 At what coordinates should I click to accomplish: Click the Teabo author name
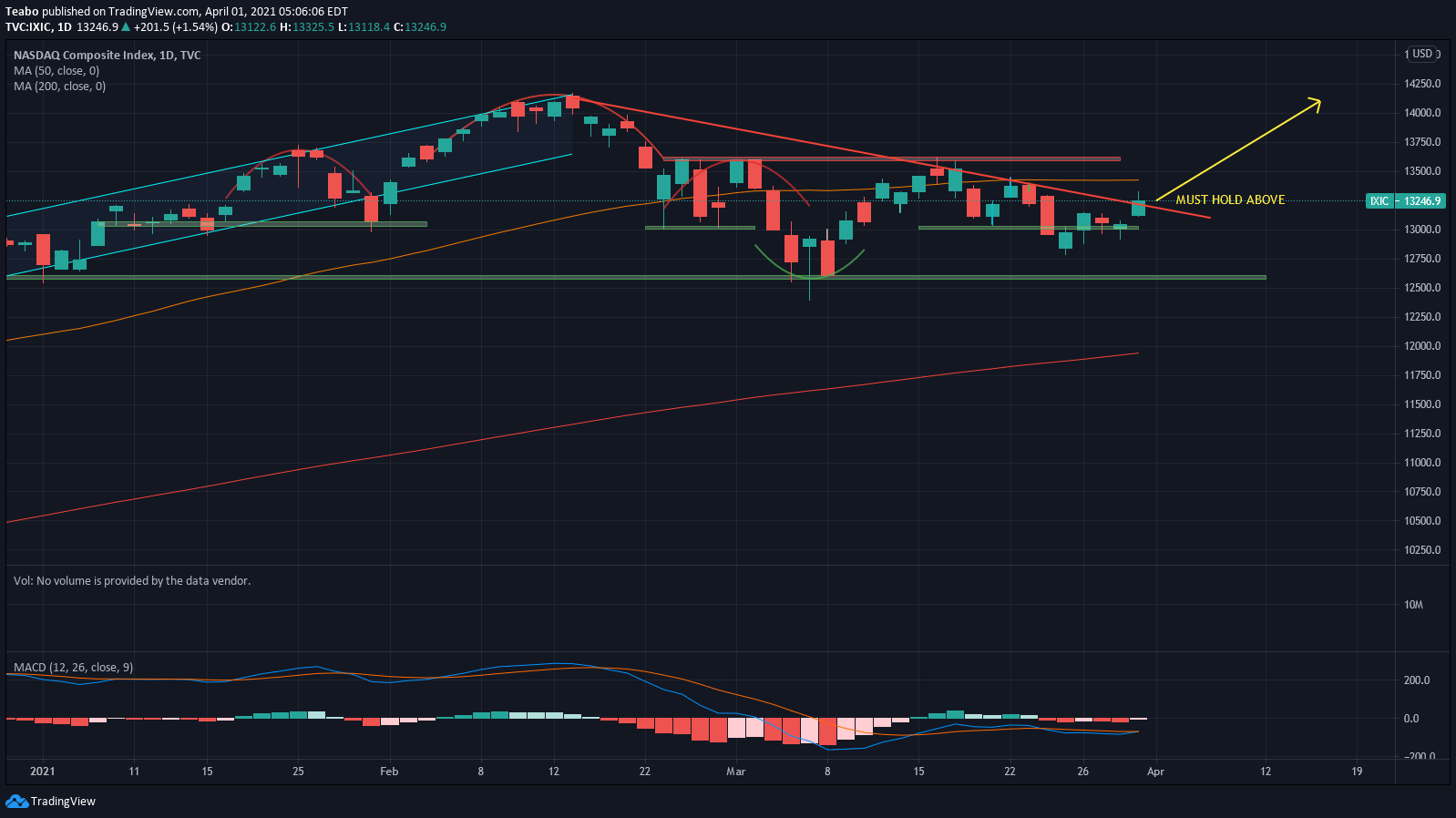pyautogui.click(x=22, y=12)
